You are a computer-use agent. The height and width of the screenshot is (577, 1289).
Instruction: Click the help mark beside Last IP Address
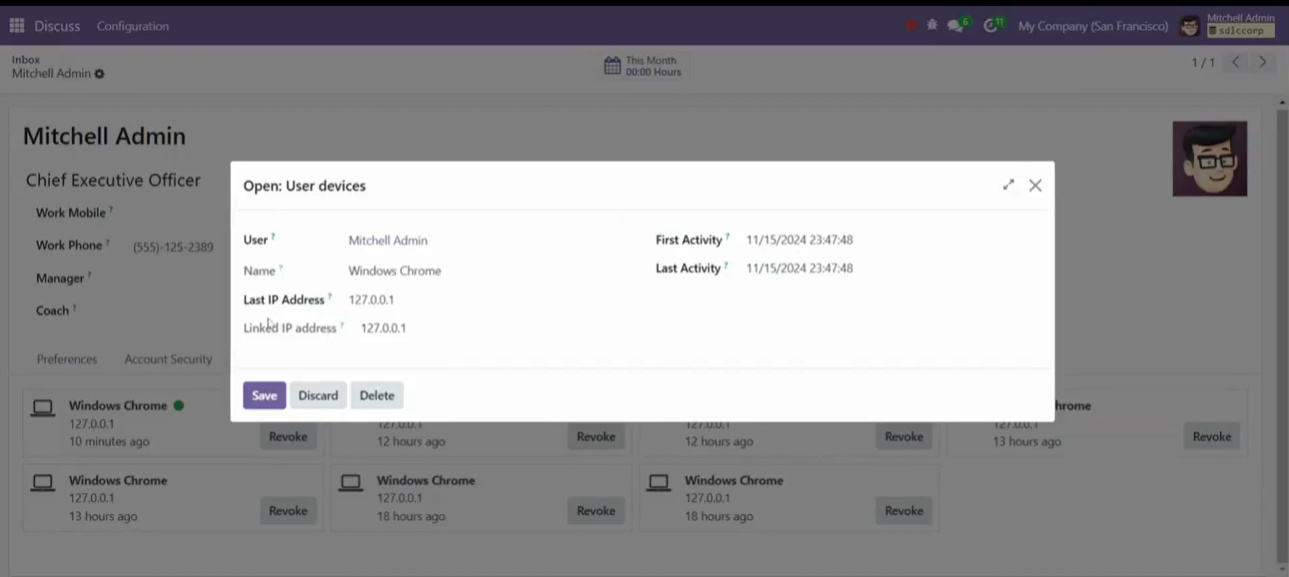pyautogui.click(x=330, y=296)
